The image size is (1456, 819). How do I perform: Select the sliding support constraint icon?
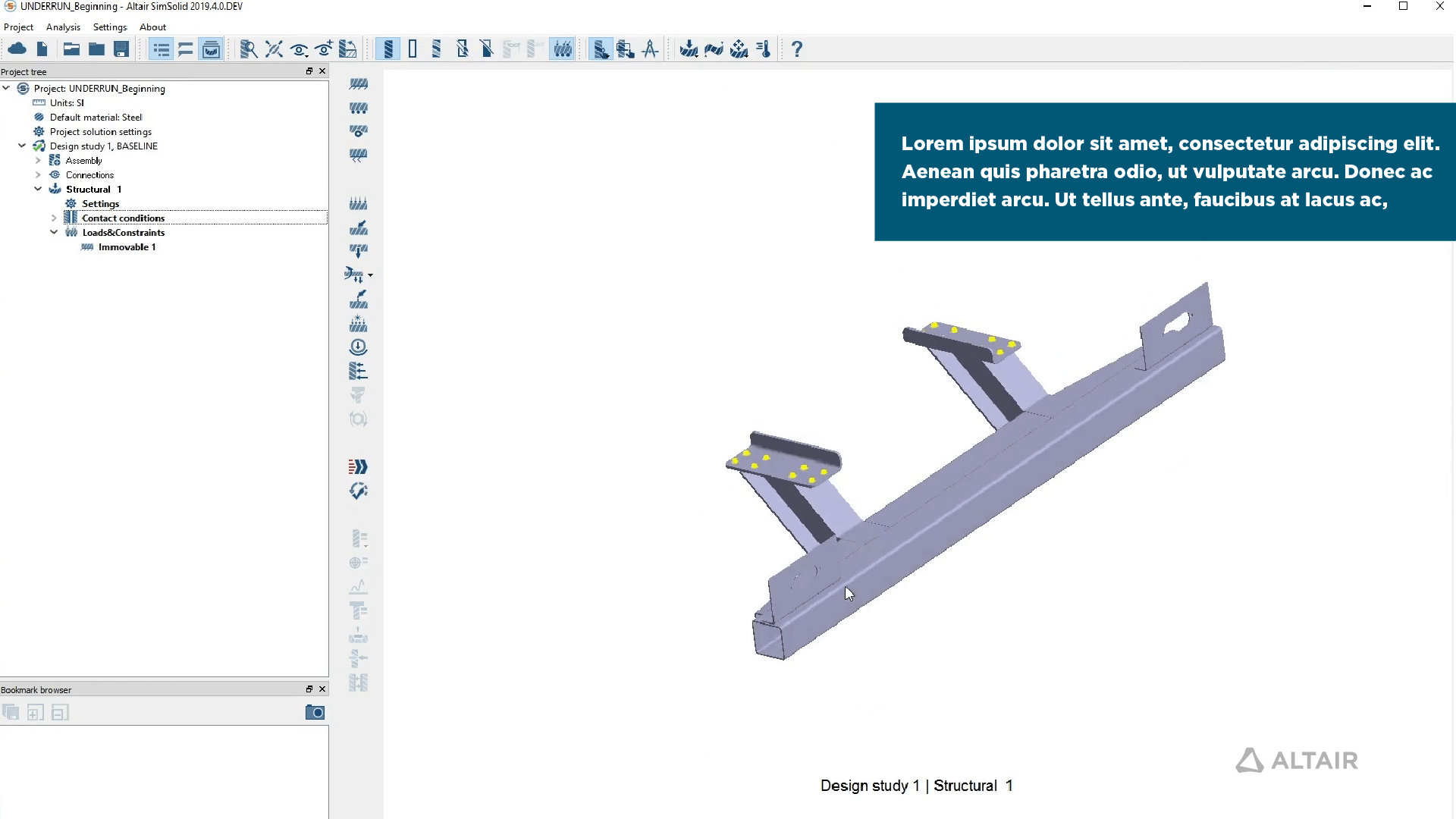coord(359,108)
